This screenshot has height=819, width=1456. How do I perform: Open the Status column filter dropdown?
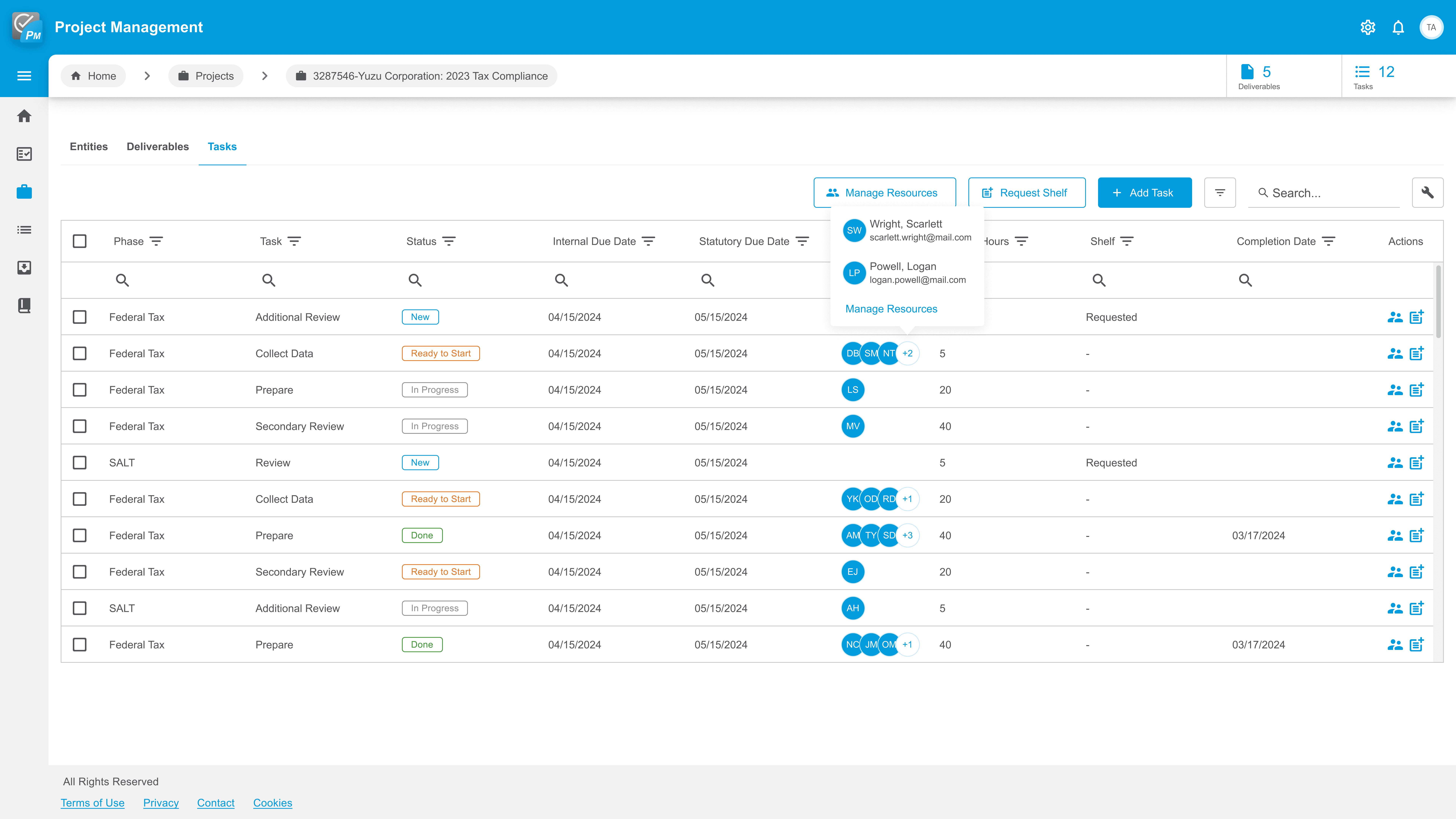click(449, 241)
